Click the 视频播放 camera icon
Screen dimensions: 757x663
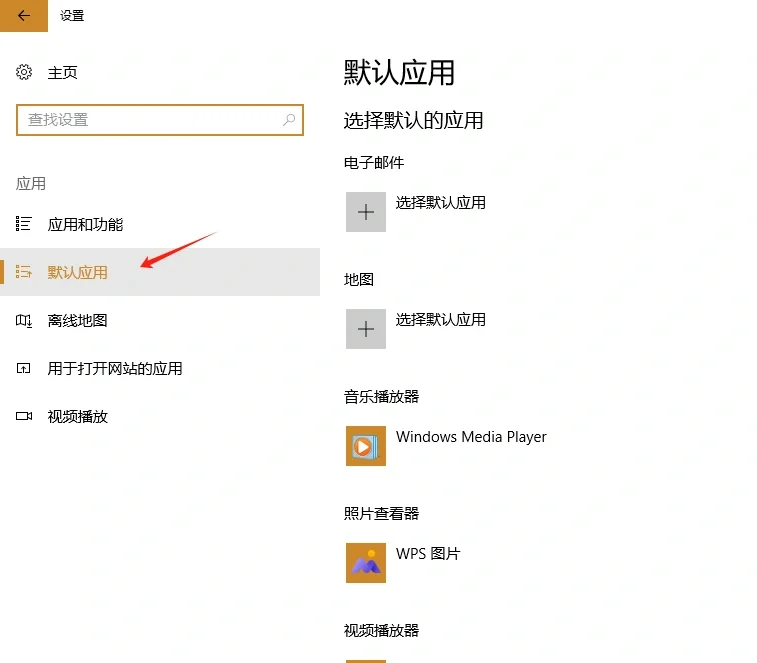[24, 416]
